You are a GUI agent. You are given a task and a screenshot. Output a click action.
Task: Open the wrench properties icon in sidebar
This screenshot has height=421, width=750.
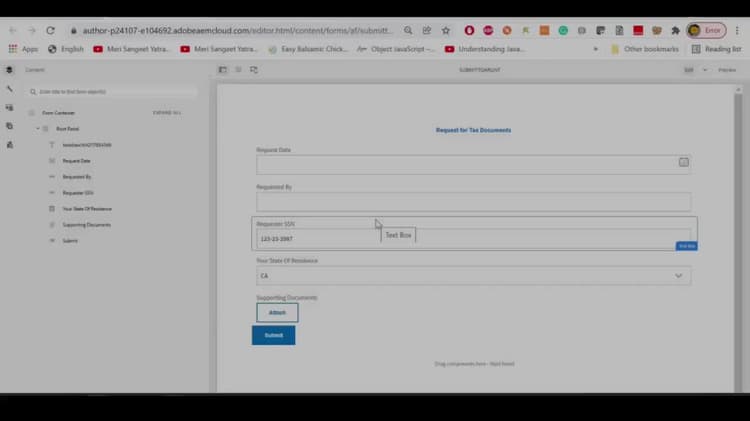9,89
